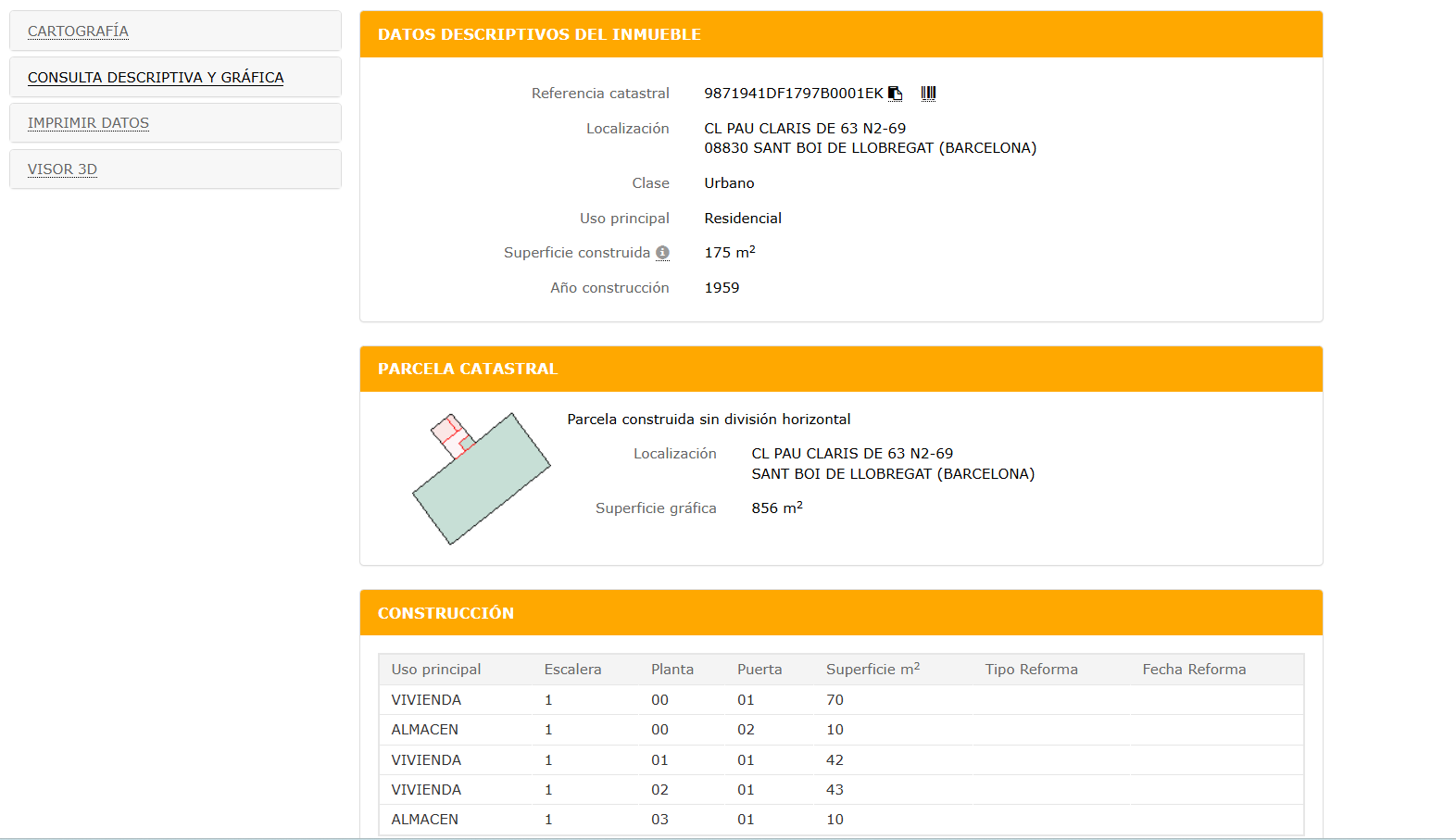This screenshot has width=1456, height=840.
Task: Select the VIVIENDA row with 43 m² surface
Action: pyautogui.click(x=426, y=790)
